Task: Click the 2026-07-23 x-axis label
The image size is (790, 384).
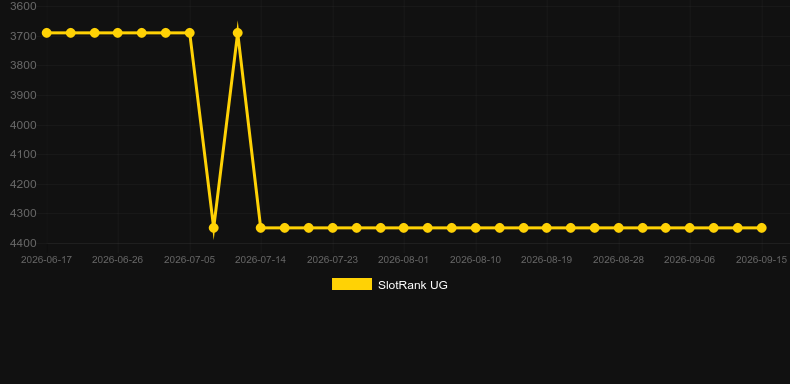Action: (x=333, y=260)
